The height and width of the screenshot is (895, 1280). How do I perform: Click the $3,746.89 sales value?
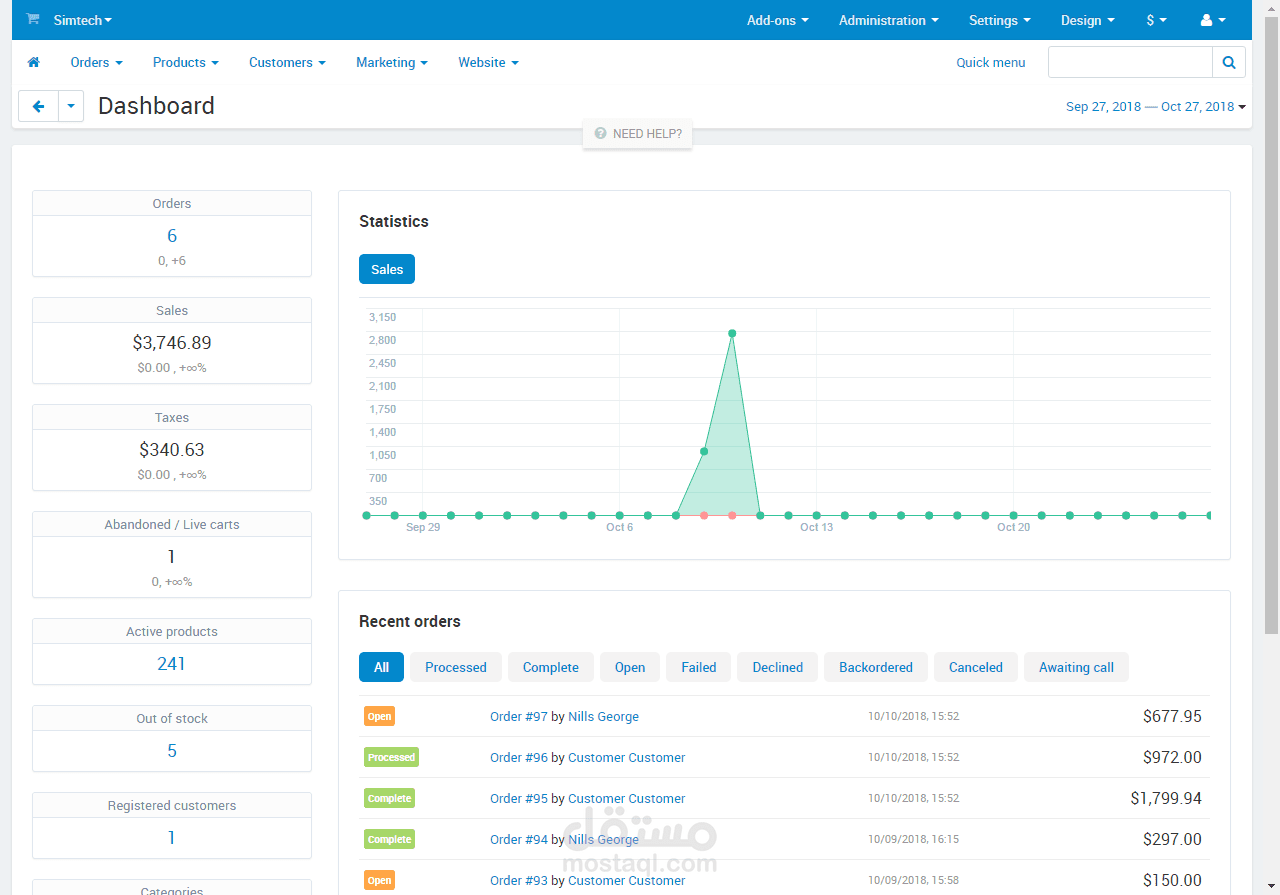pyautogui.click(x=172, y=343)
